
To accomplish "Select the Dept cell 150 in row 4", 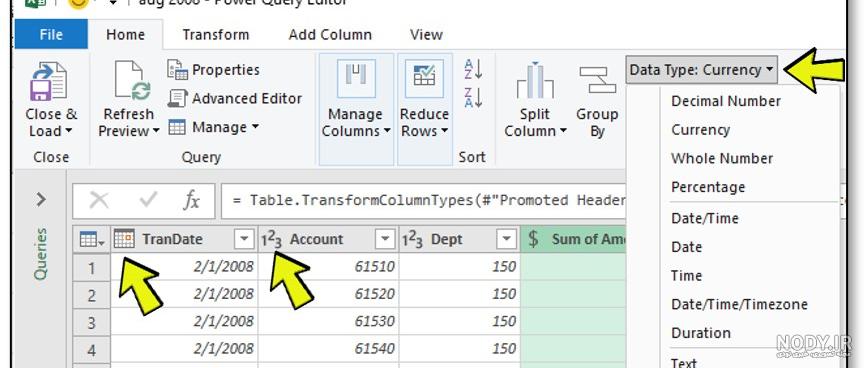I will click(460, 349).
